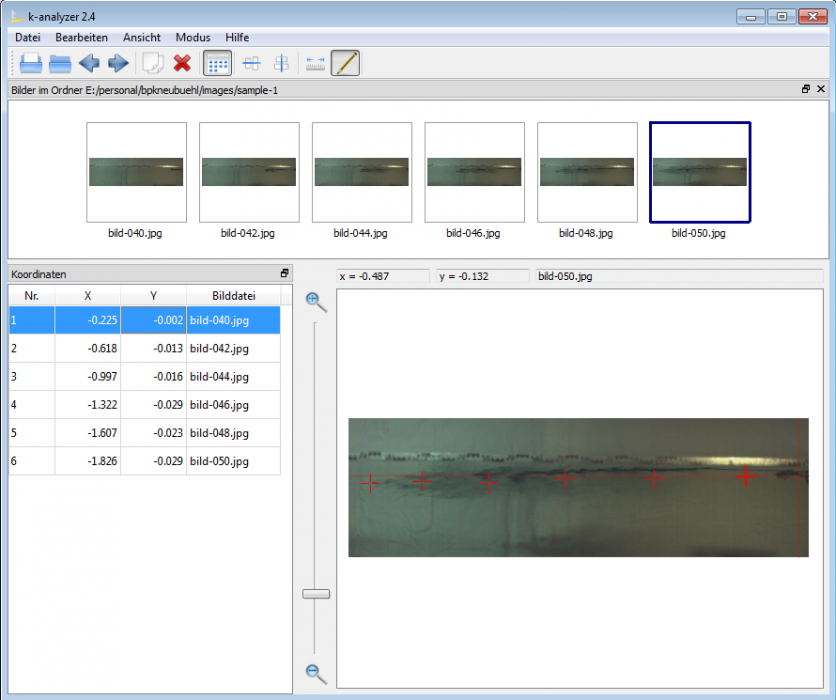Toggle the horizontal axis alignment tool
Image resolution: width=836 pixels, height=700 pixels.
coord(252,64)
